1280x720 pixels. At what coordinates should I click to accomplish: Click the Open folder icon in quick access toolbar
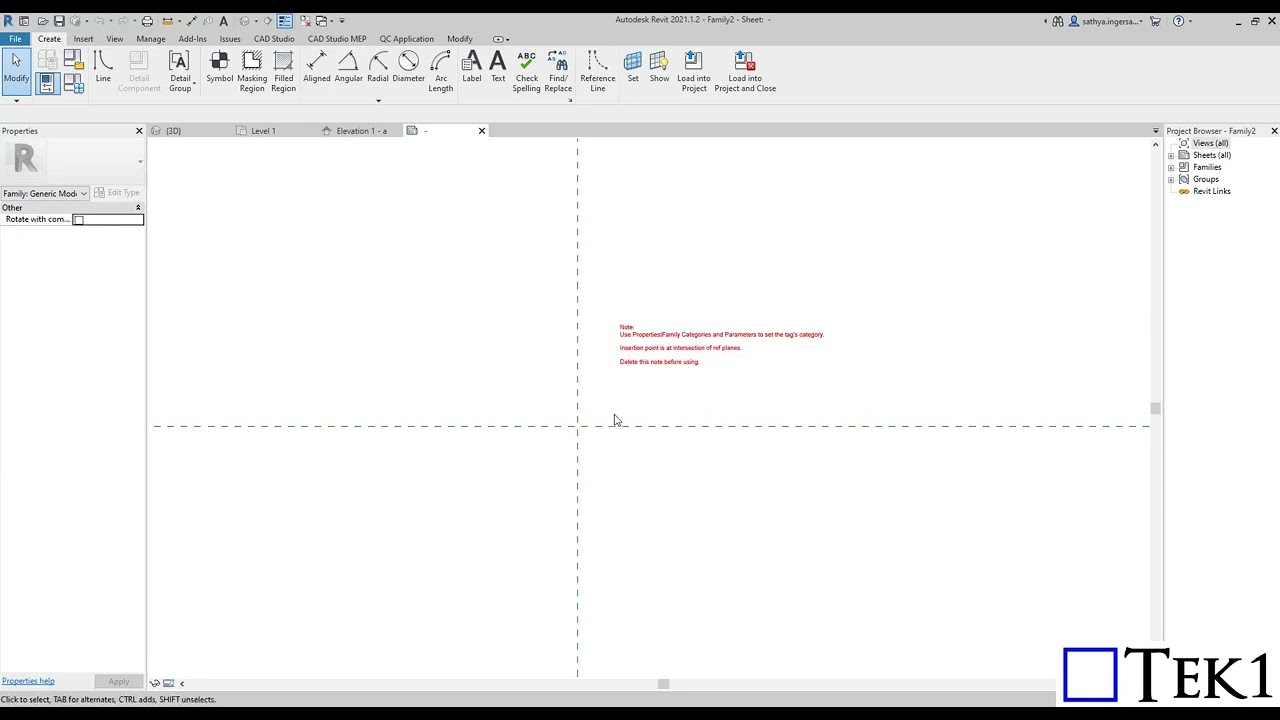click(x=42, y=21)
